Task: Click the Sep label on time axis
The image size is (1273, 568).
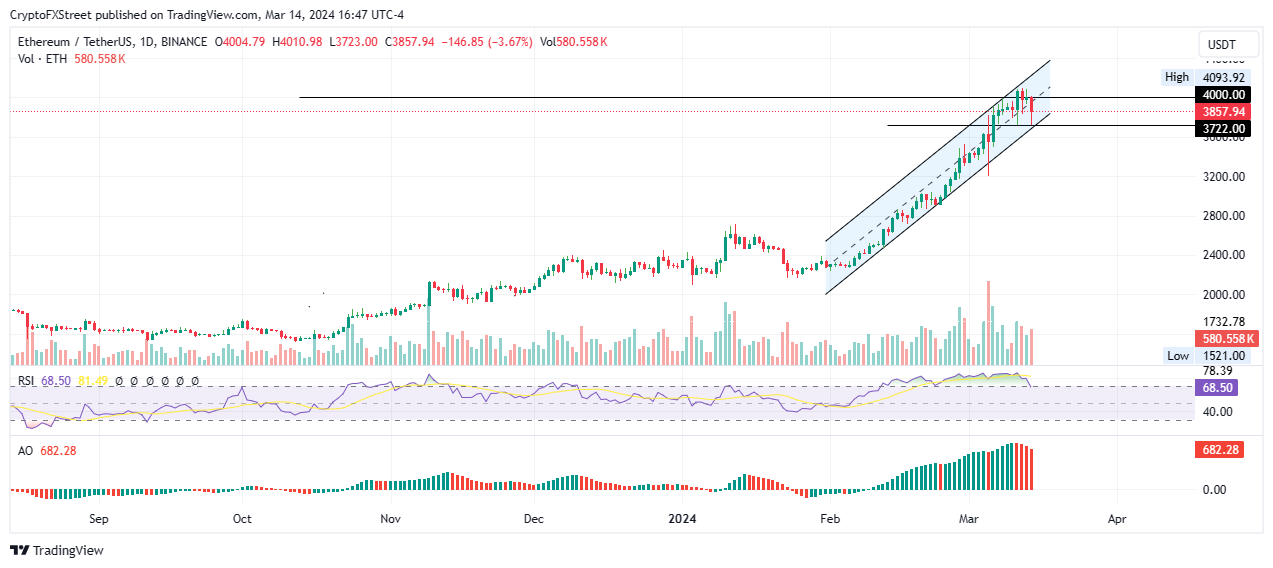Action: coord(98,519)
